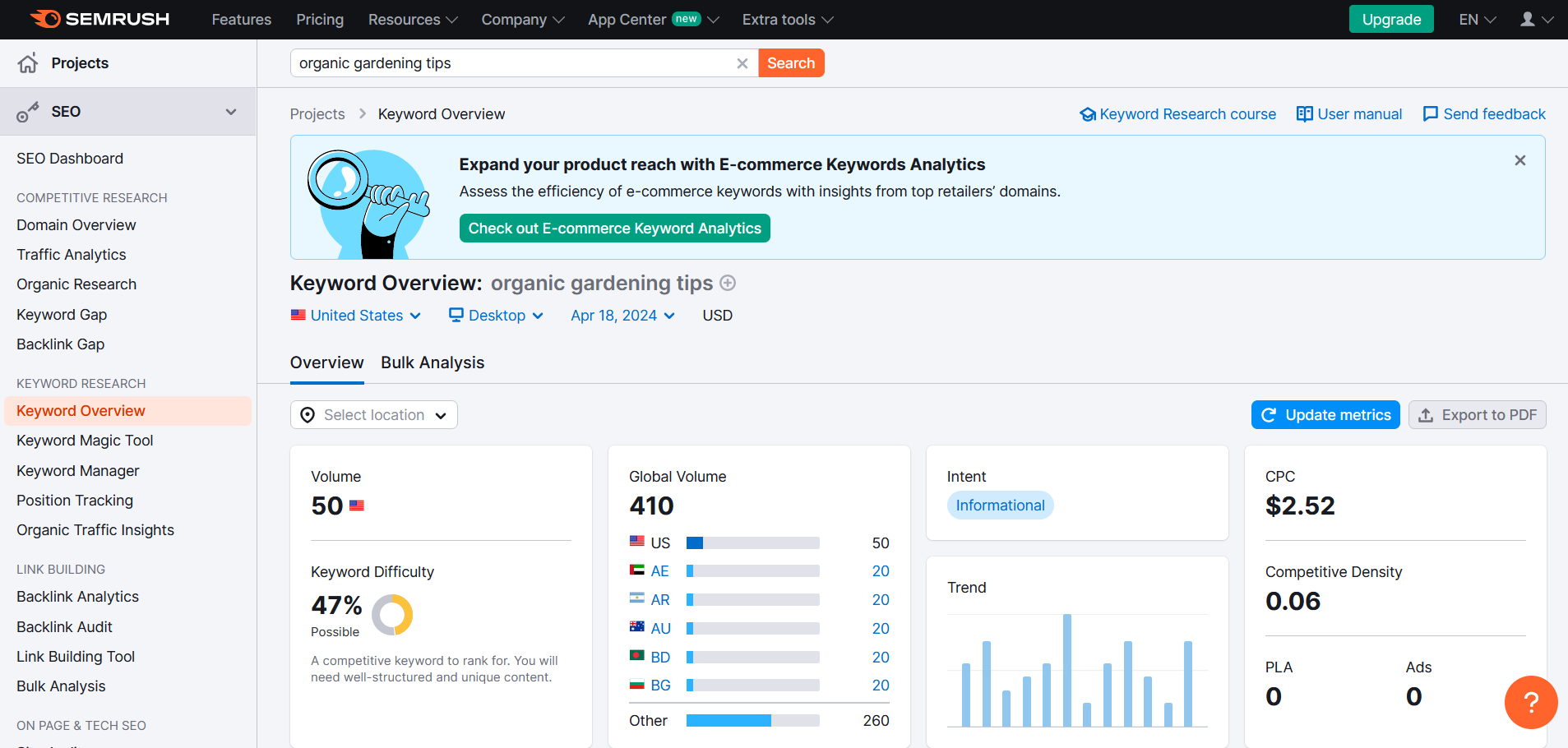Click the Other volume bar in Global Volume
This screenshot has height=748, width=1568.
coord(753,721)
